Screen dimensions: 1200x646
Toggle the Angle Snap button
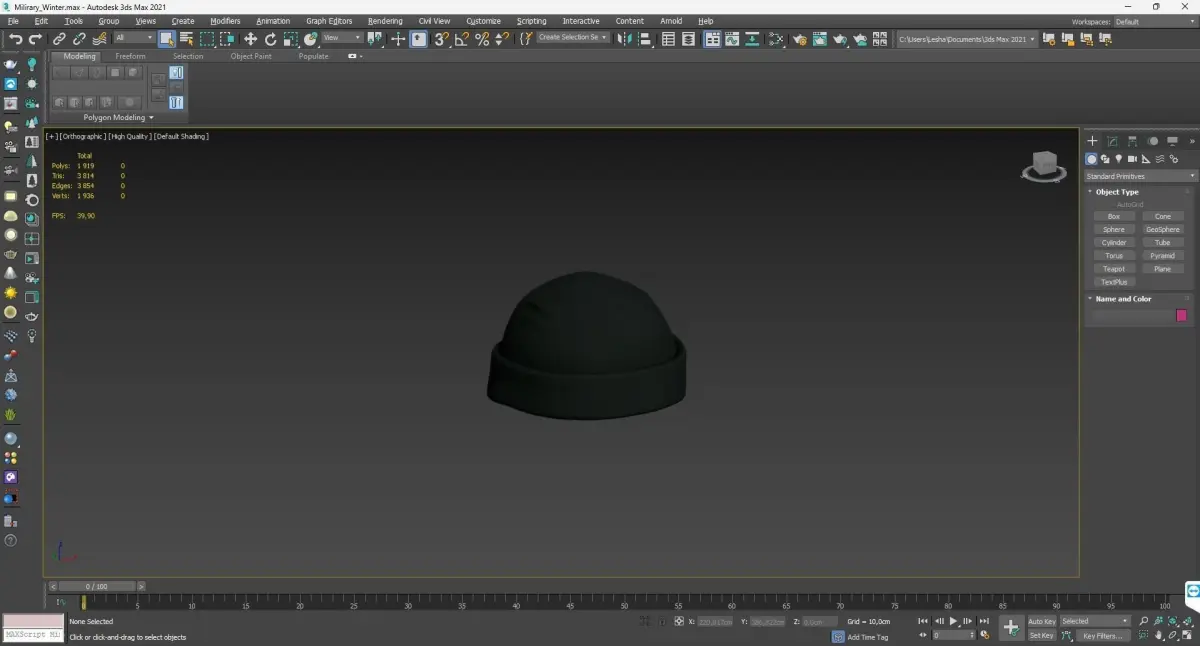tap(462, 39)
